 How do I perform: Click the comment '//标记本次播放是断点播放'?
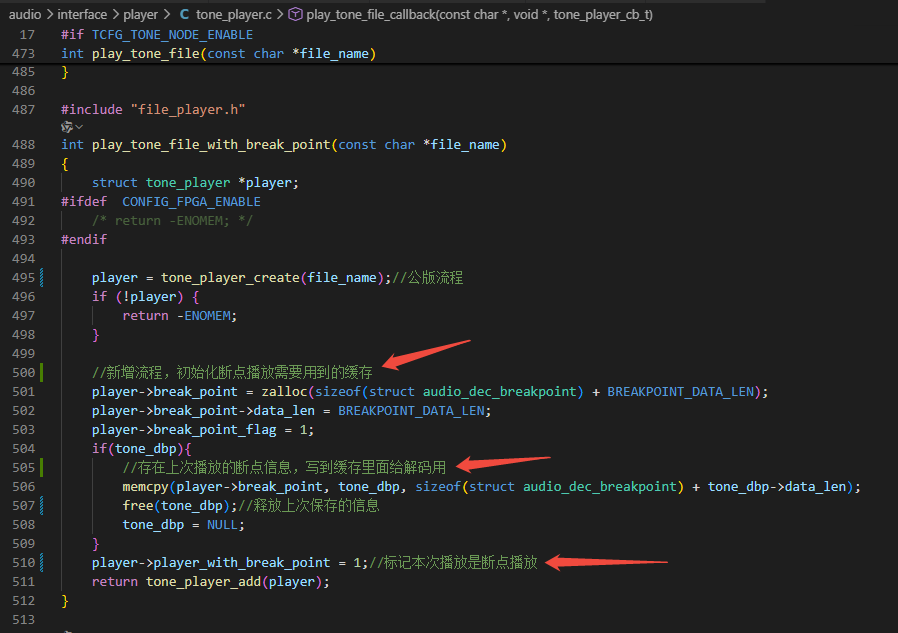(453, 563)
